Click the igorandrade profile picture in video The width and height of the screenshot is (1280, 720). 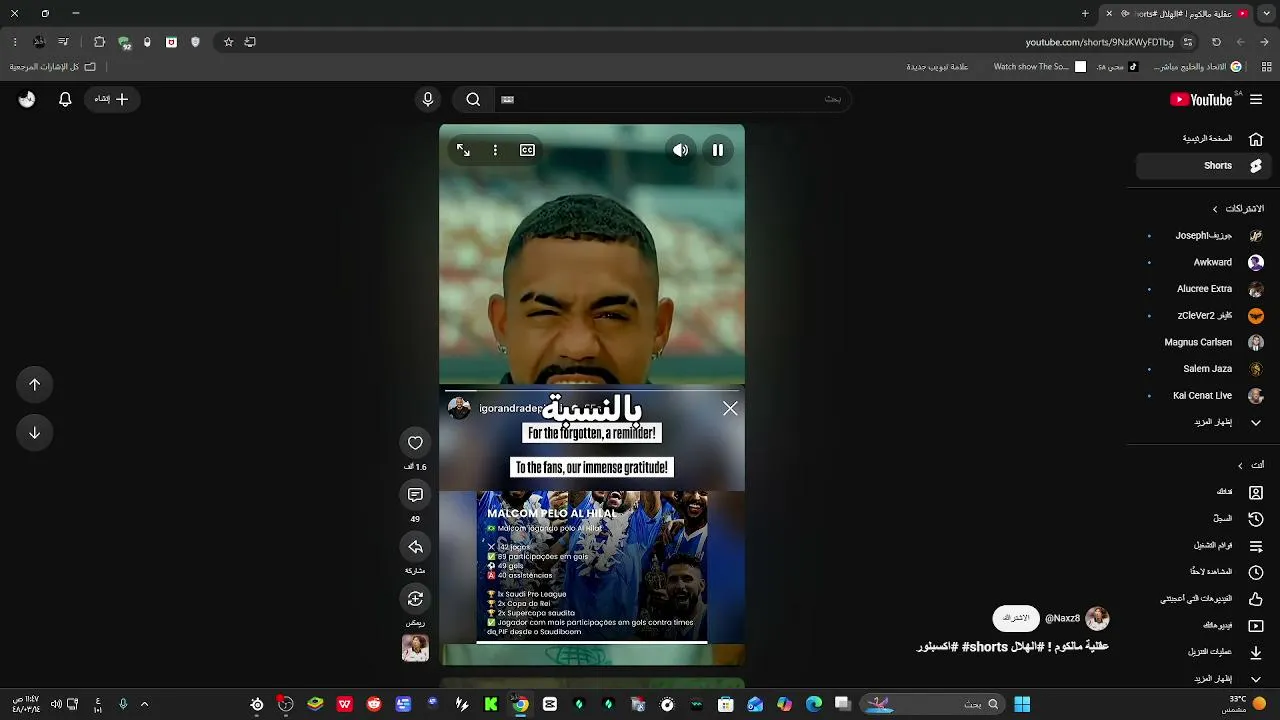tap(459, 408)
